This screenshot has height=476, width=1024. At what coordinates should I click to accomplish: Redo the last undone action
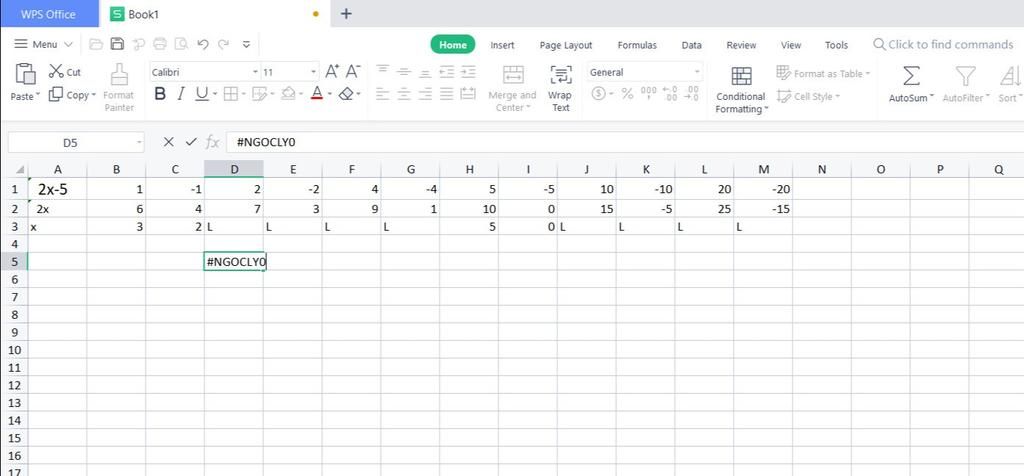(x=224, y=44)
